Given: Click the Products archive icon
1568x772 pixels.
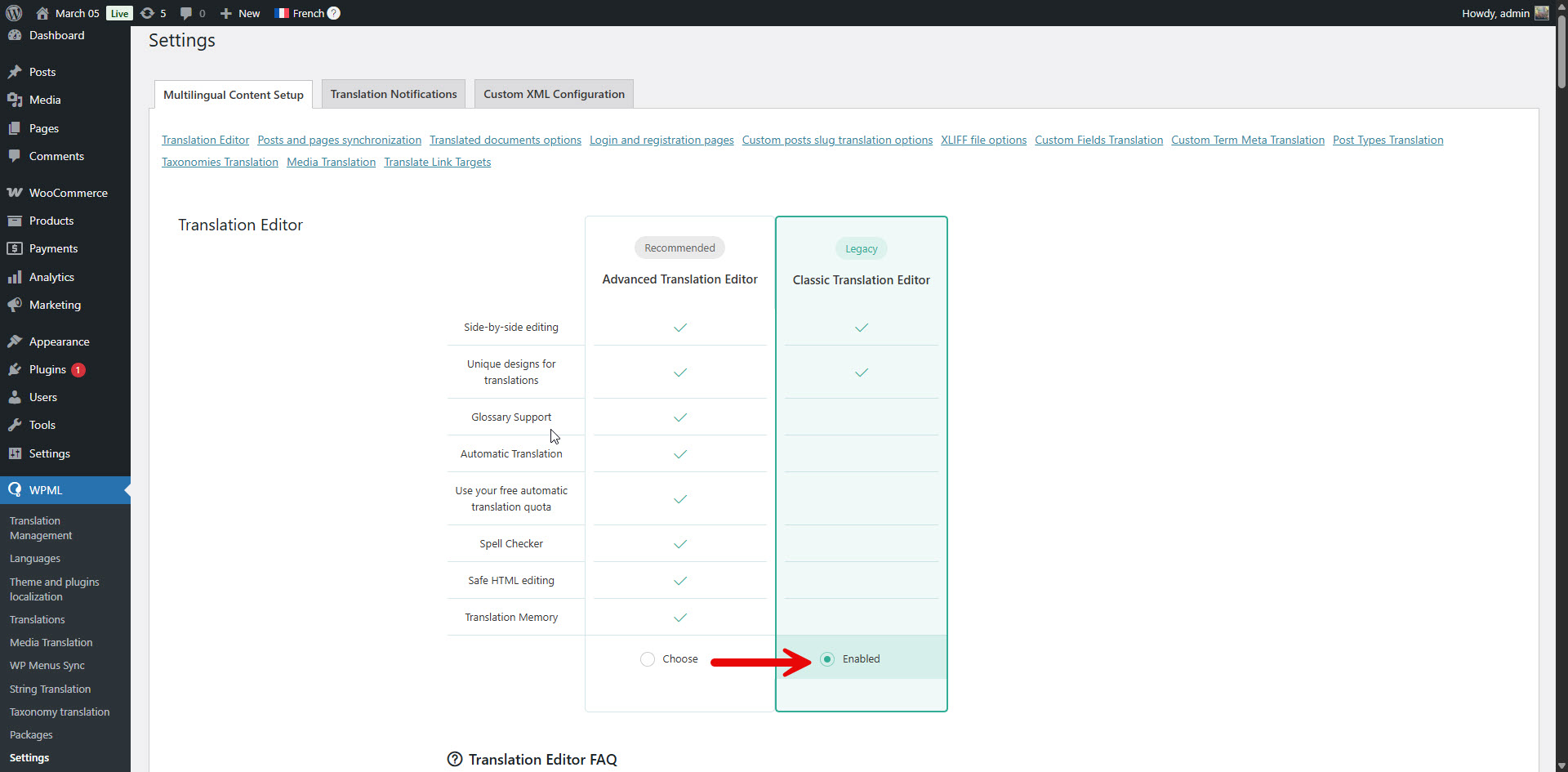Looking at the screenshot, I should point(15,221).
